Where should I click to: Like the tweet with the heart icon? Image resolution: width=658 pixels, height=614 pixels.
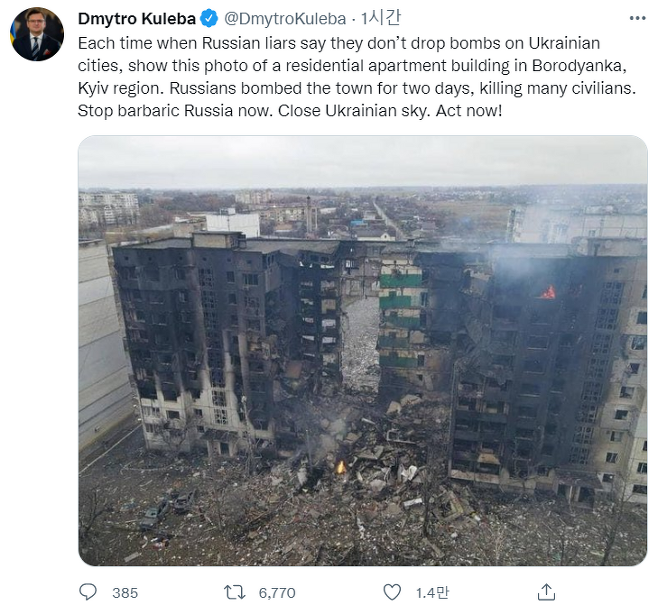point(392,592)
